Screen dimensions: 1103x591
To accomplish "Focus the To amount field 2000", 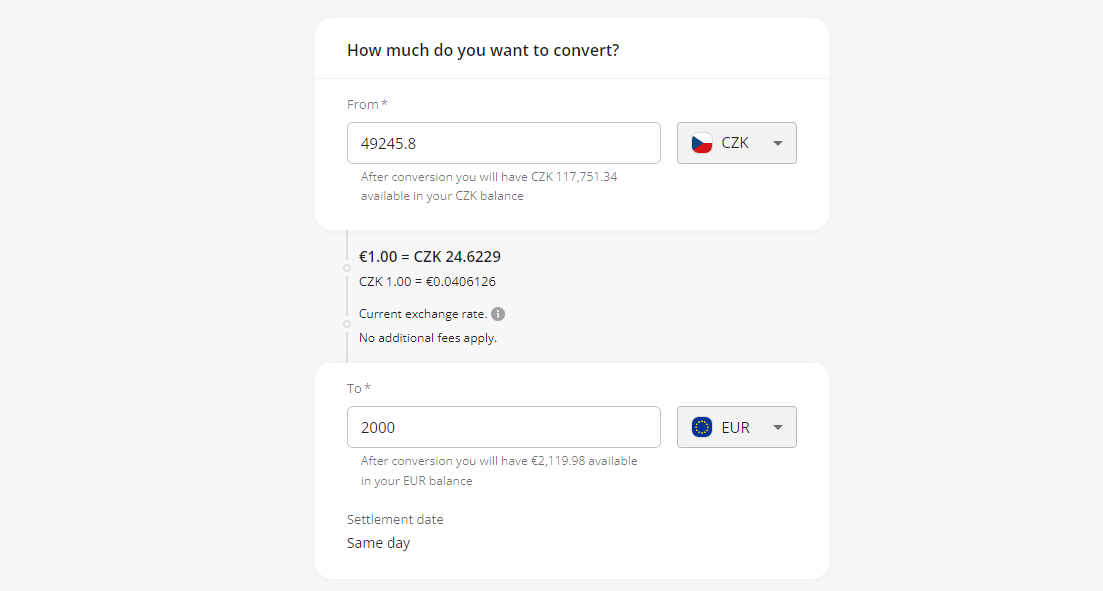I will pos(504,427).
